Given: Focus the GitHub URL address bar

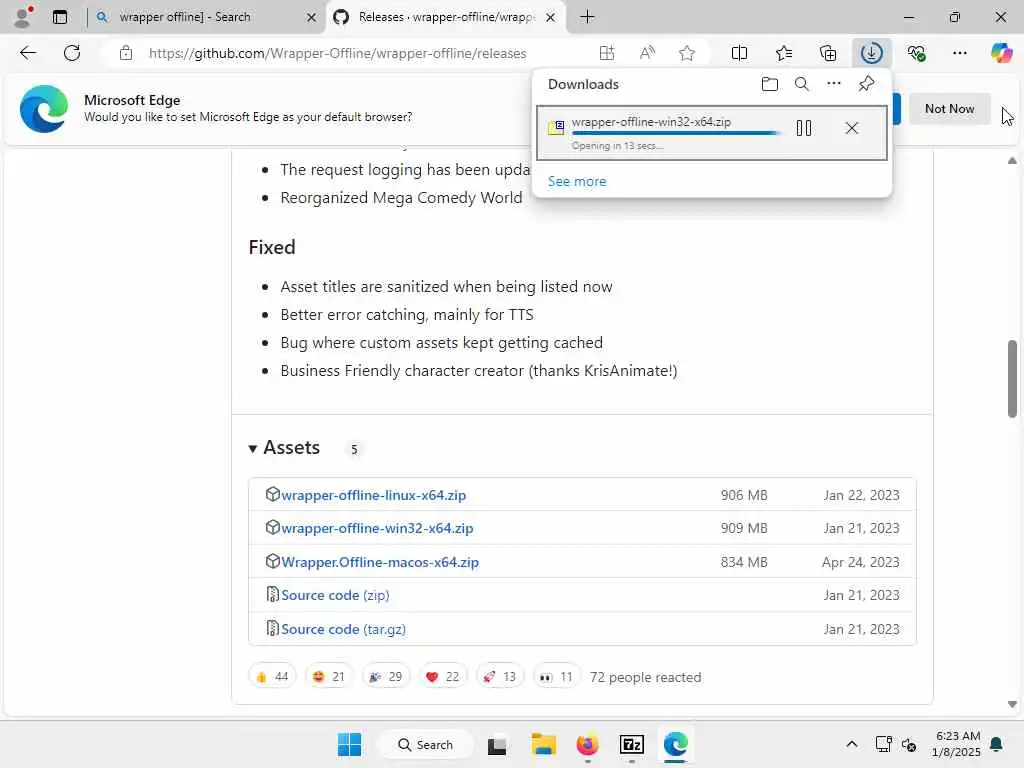Looking at the screenshot, I should pyautogui.click(x=338, y=53).
